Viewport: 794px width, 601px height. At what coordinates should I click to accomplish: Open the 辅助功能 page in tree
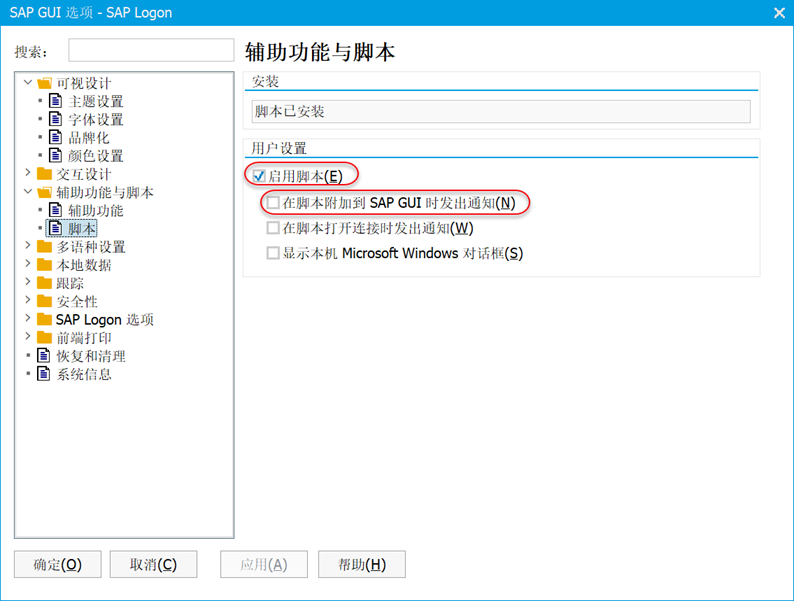[96, 210]
